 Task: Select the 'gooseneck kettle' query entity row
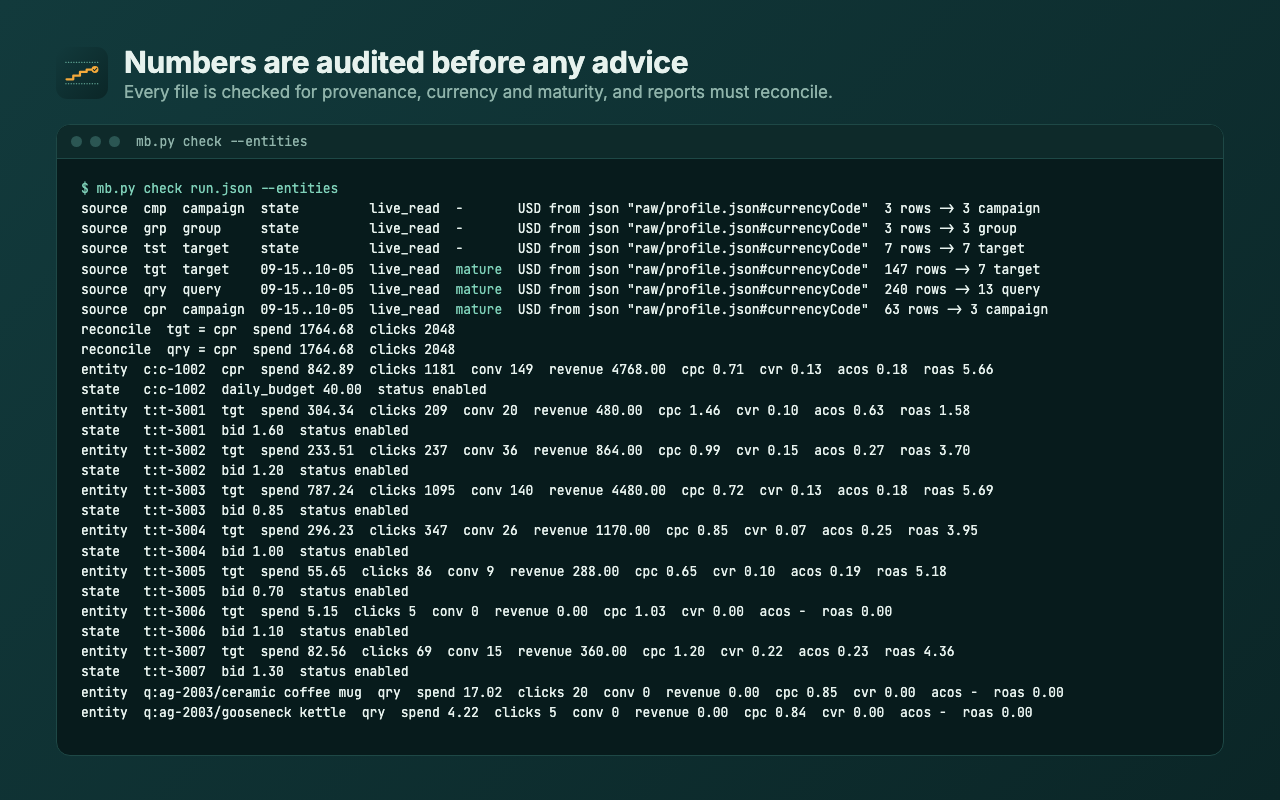(x=557, y=712)
